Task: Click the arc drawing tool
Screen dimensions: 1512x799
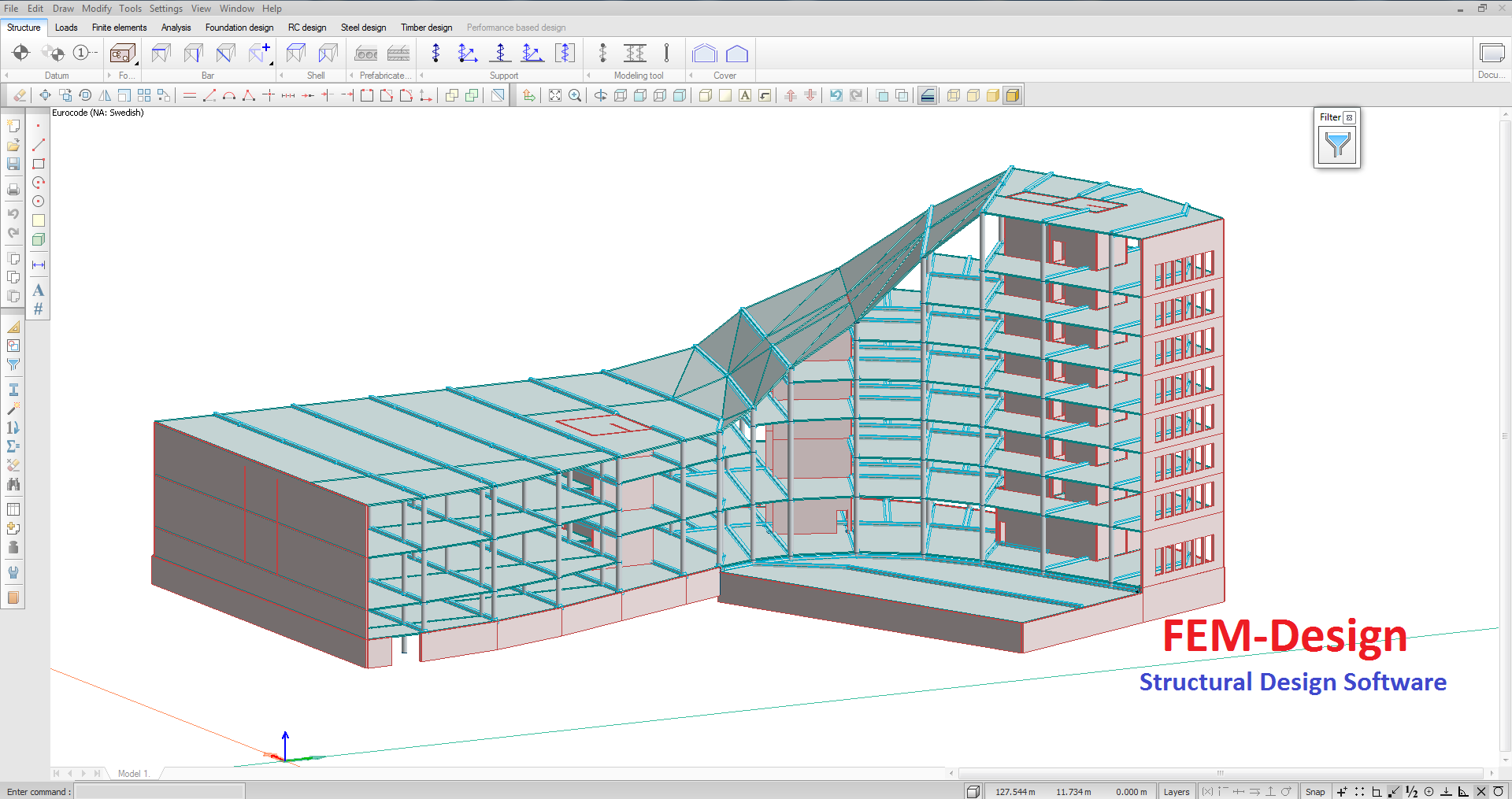Action: tap(229, 95)
